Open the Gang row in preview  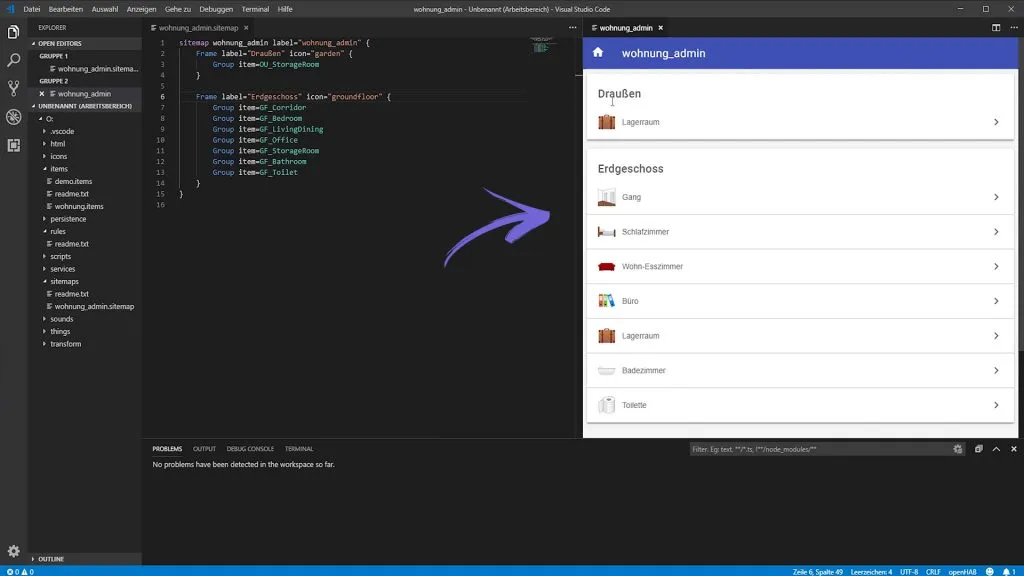pos(800,197)
